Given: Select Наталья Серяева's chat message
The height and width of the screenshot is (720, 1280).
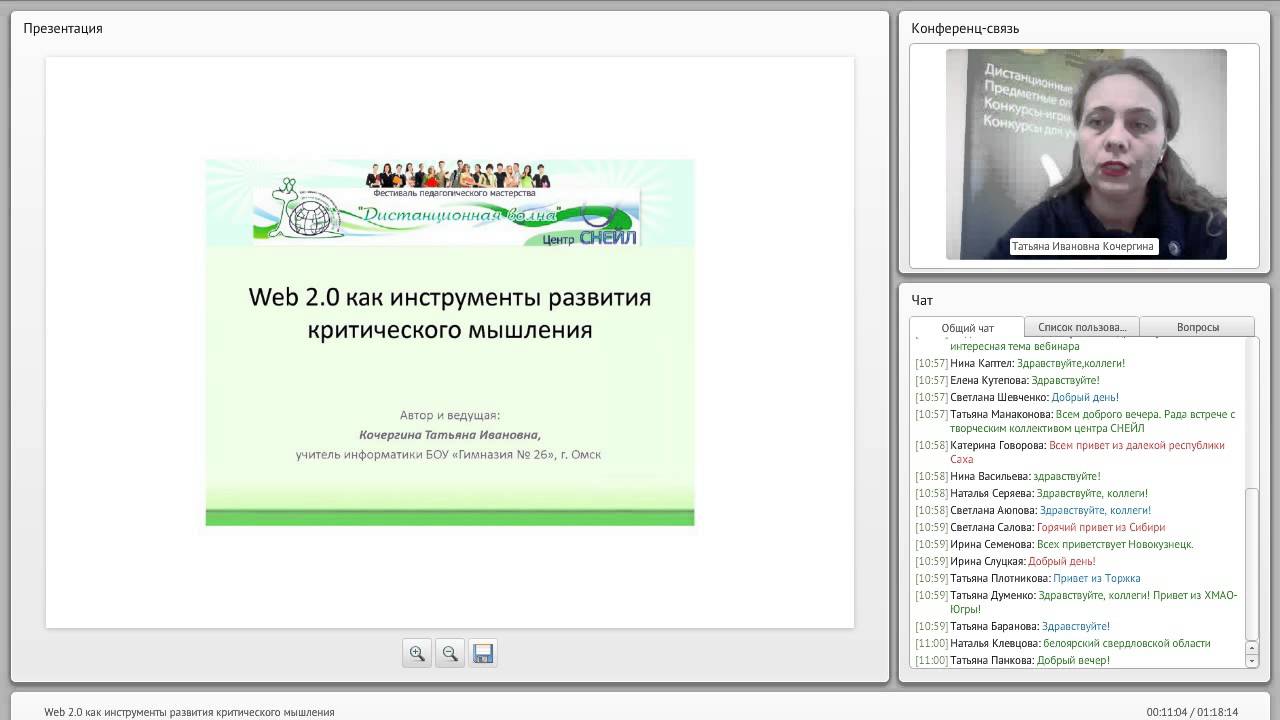Looking at the screenshot, I should [x=1031, y=493].
